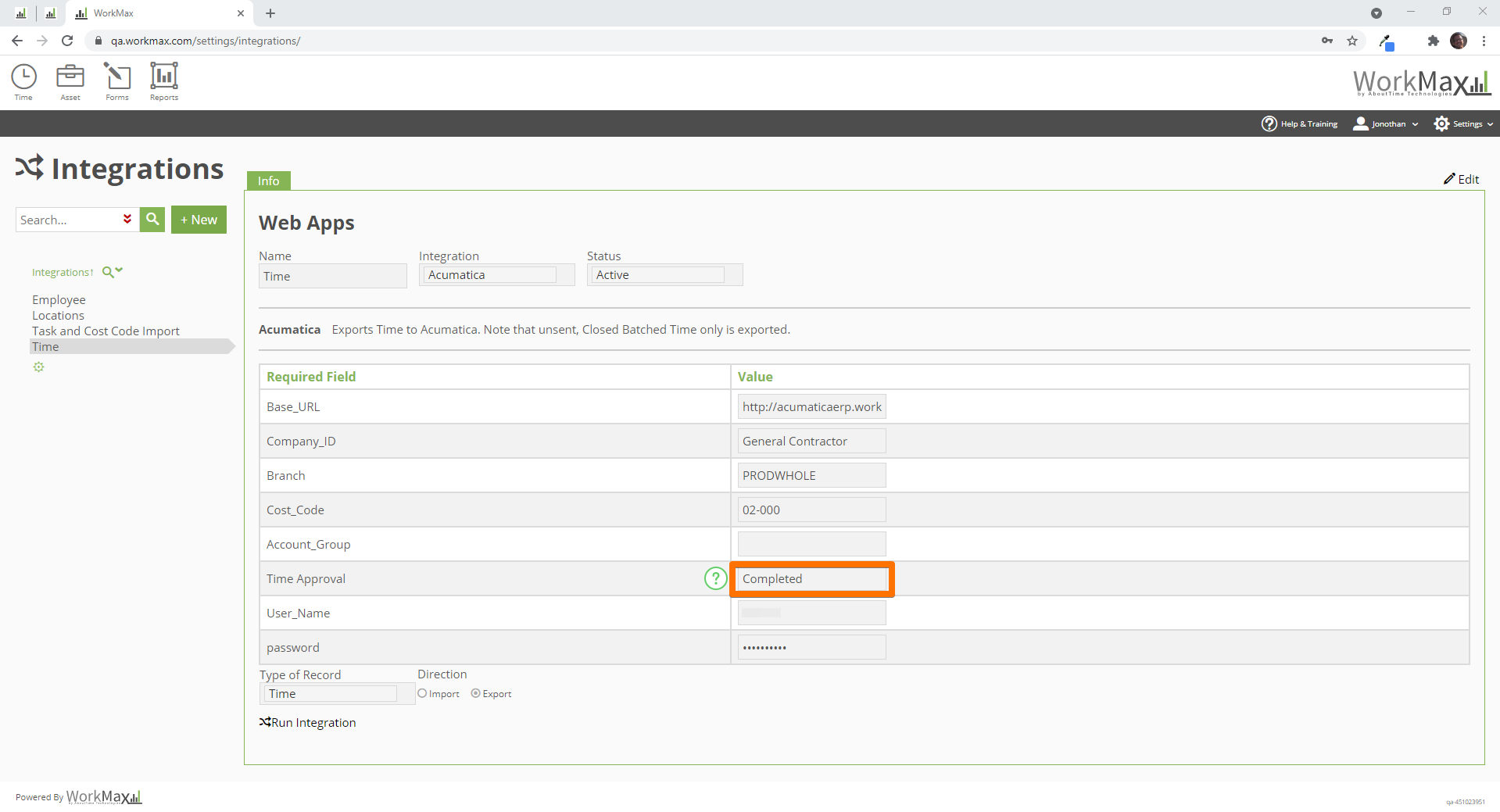Switch to the WorkMax browser tab
The image size is (1500, 812).
click(x=160, y=13)
